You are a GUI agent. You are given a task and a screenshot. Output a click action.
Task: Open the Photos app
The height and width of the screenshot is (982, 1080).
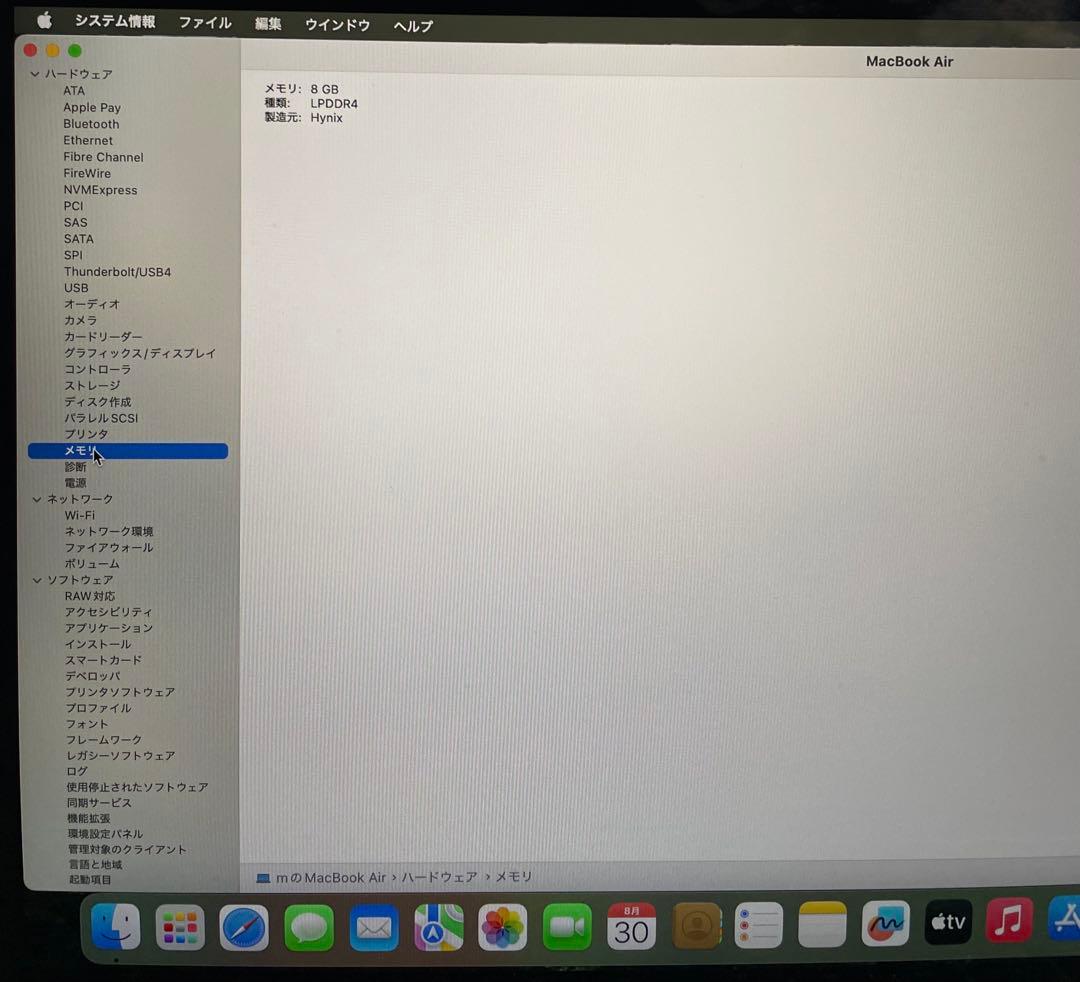tap(503, 925)
